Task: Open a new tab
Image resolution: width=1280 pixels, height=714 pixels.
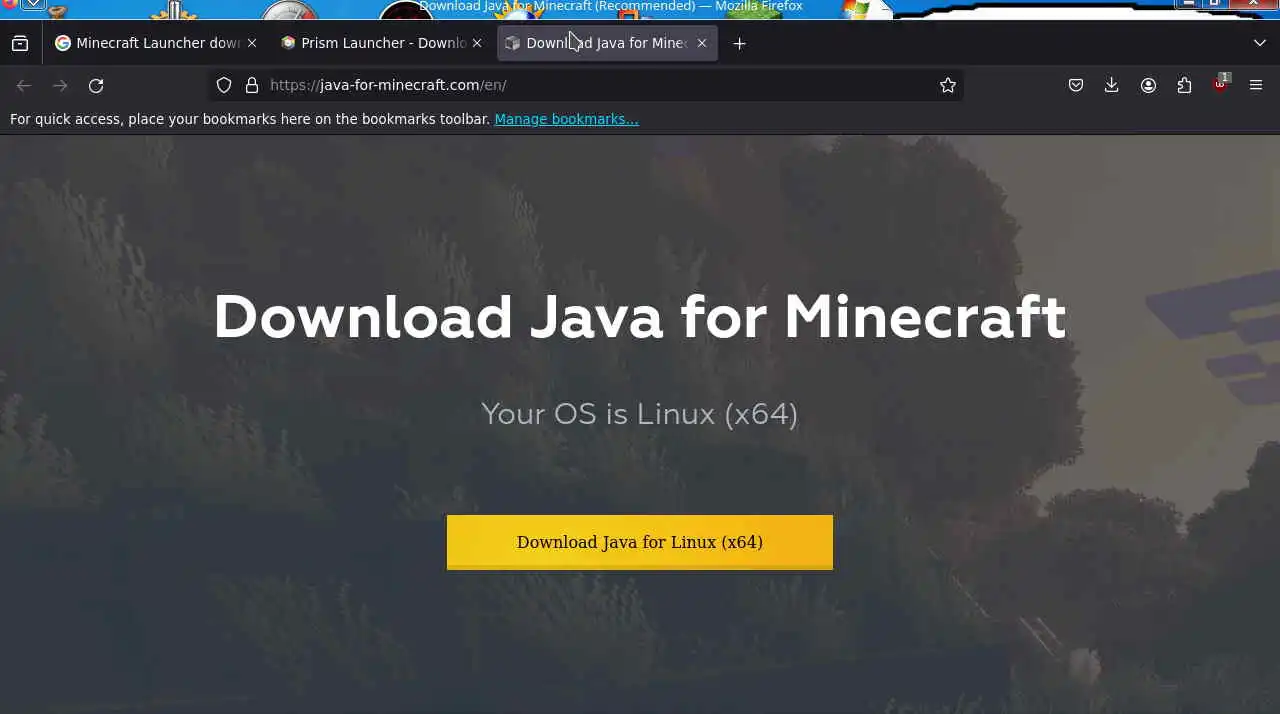Action: click(x=739, y=43)
